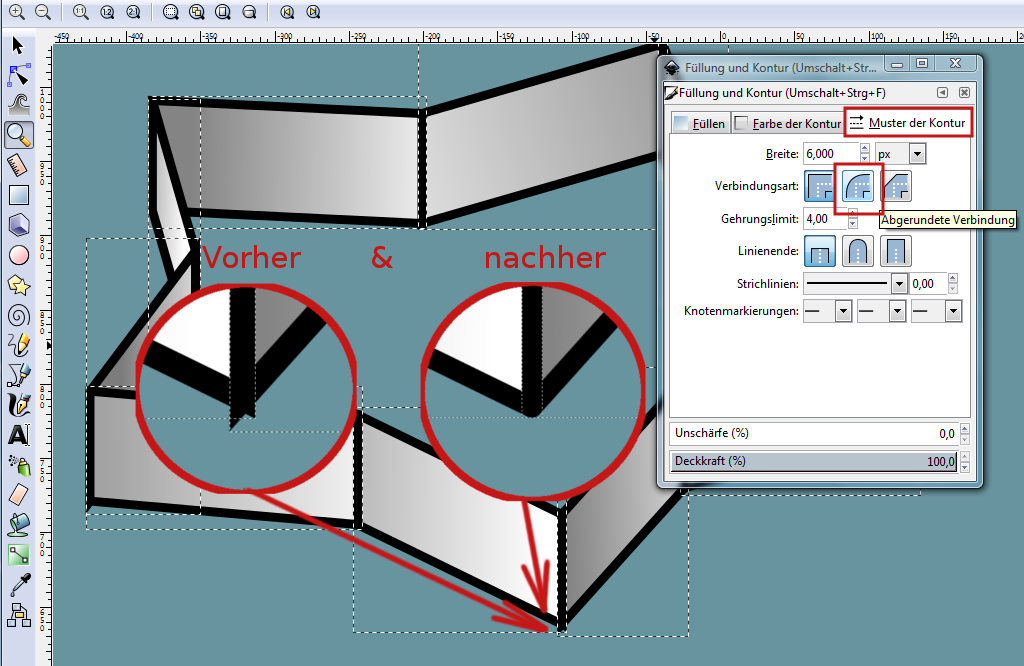
Task: Adjust the Deckkraft (%) slider
Action: pos(814,462)
